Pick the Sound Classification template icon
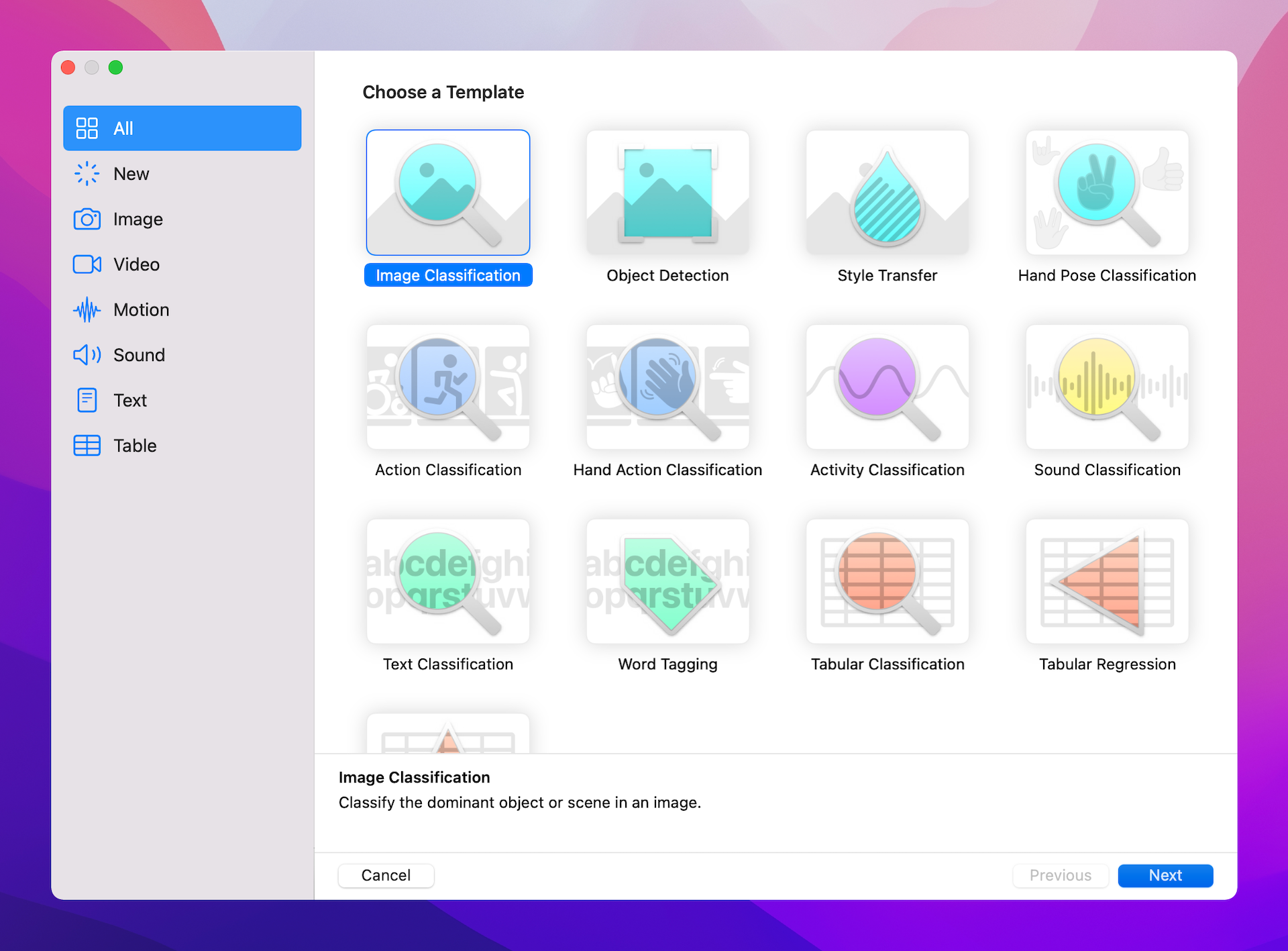 point(1107,387)
